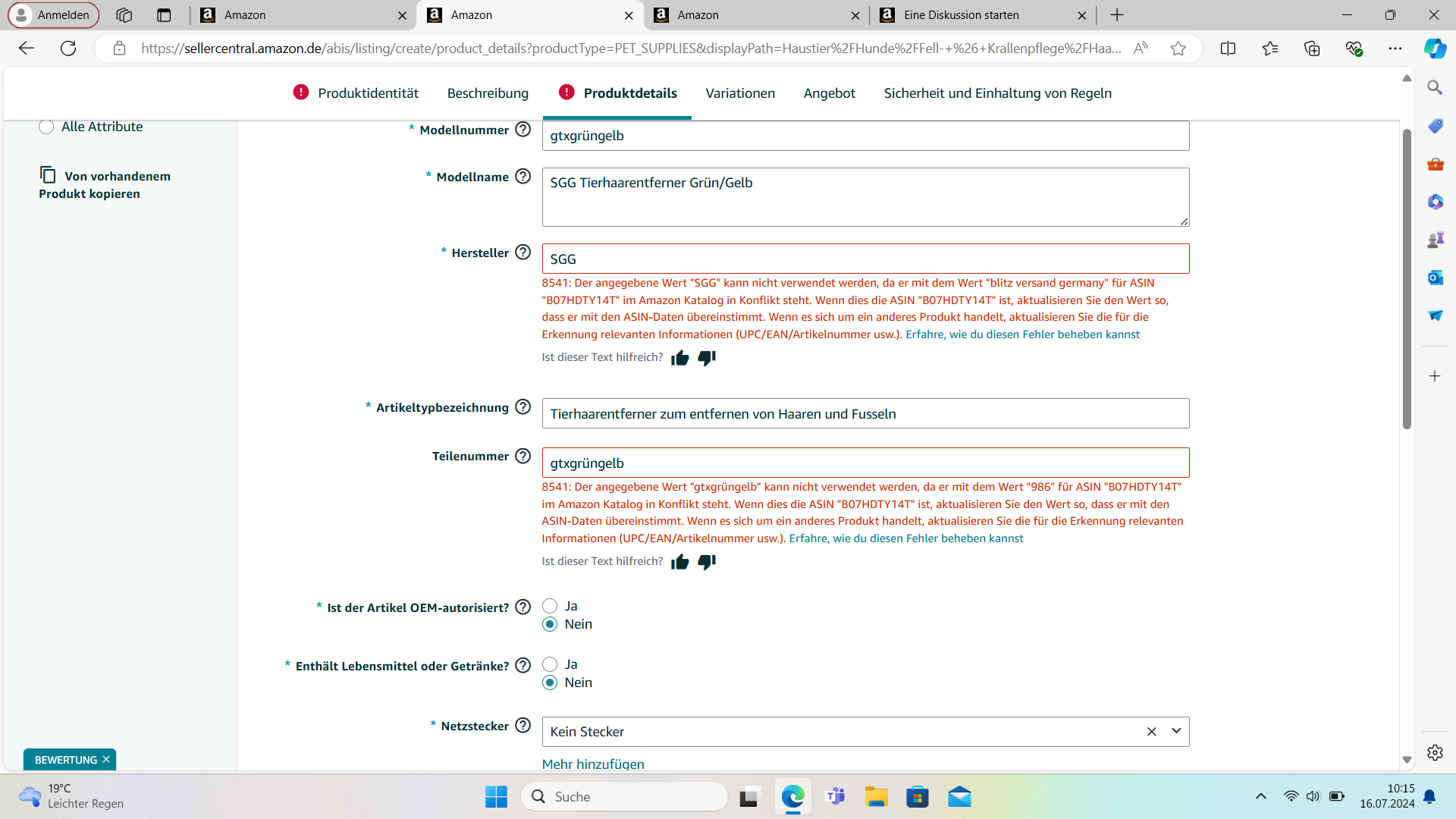
Task: Switch to Eine Diskussion starten browser tab
Action: pyautogui.click(x=982, y=15)
